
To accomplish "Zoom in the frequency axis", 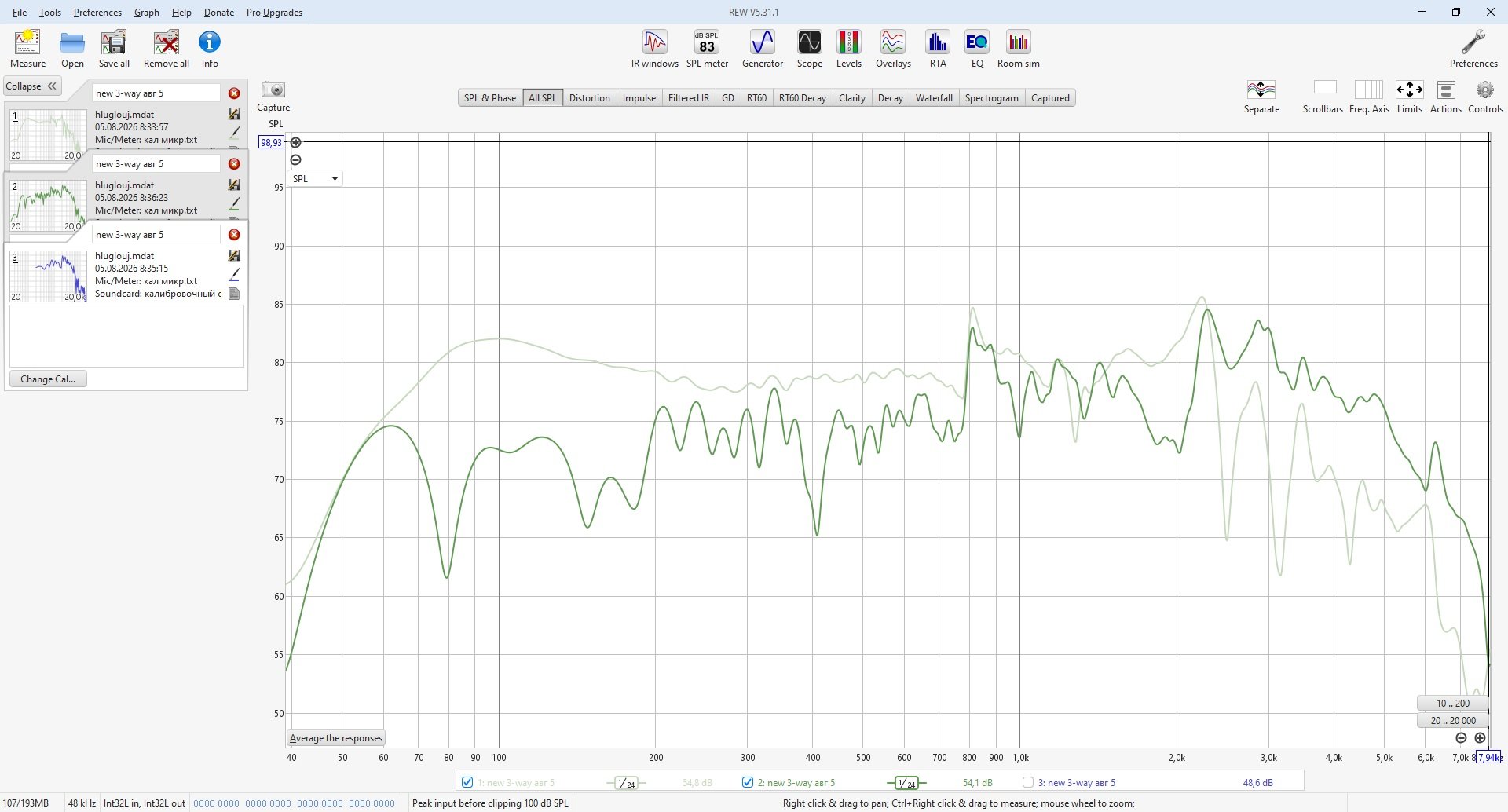I will (x=1480, y=737).
